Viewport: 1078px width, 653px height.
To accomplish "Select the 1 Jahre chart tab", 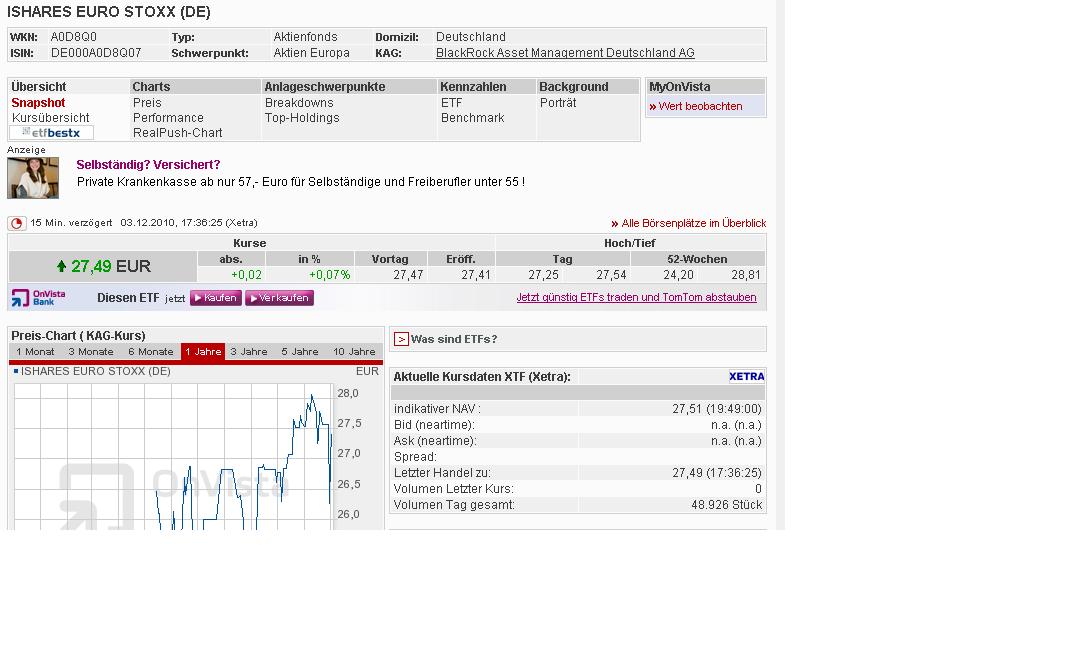I will (203, 351).
